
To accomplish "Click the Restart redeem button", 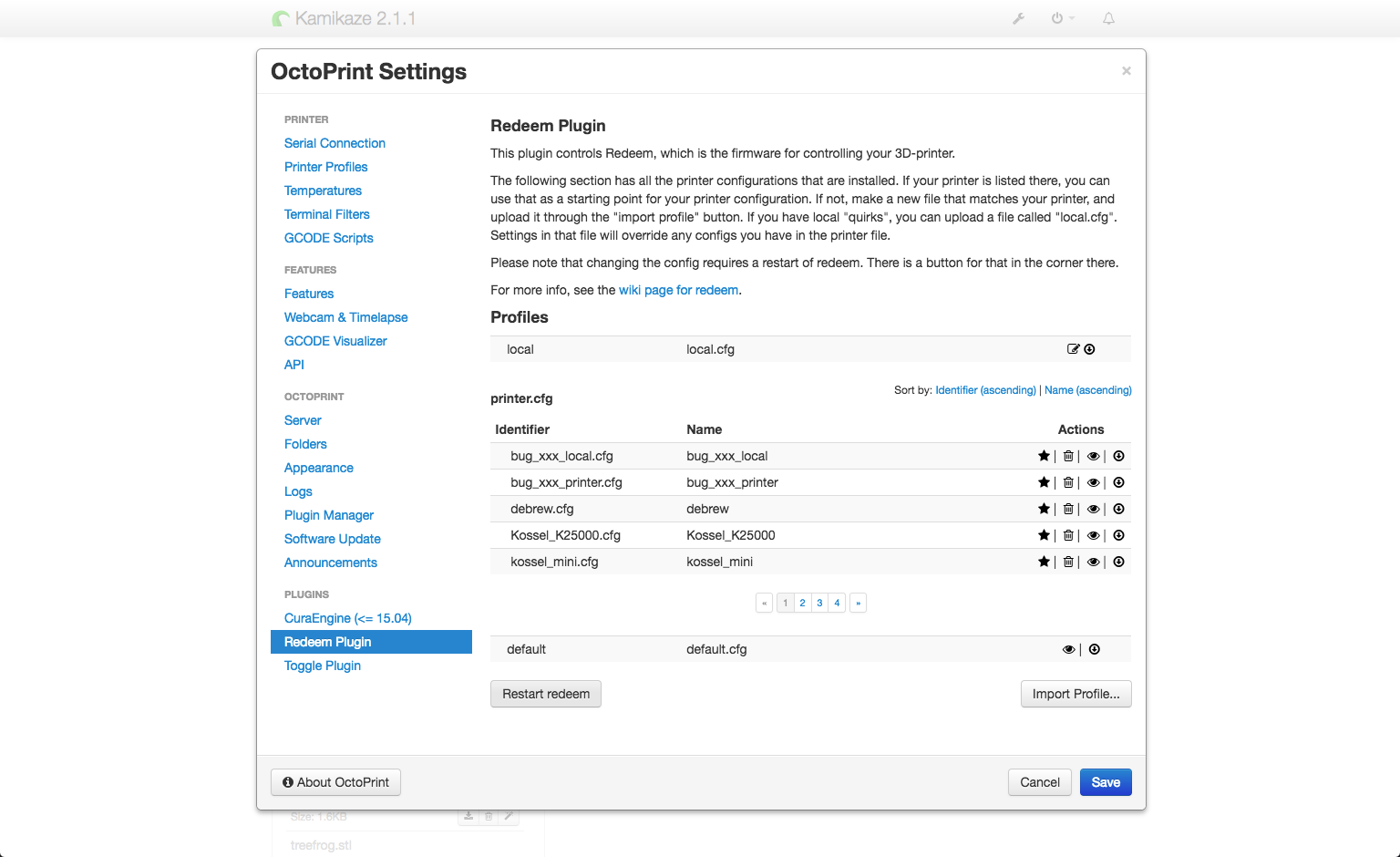I will pyautogui.click(x=546, y=694).
